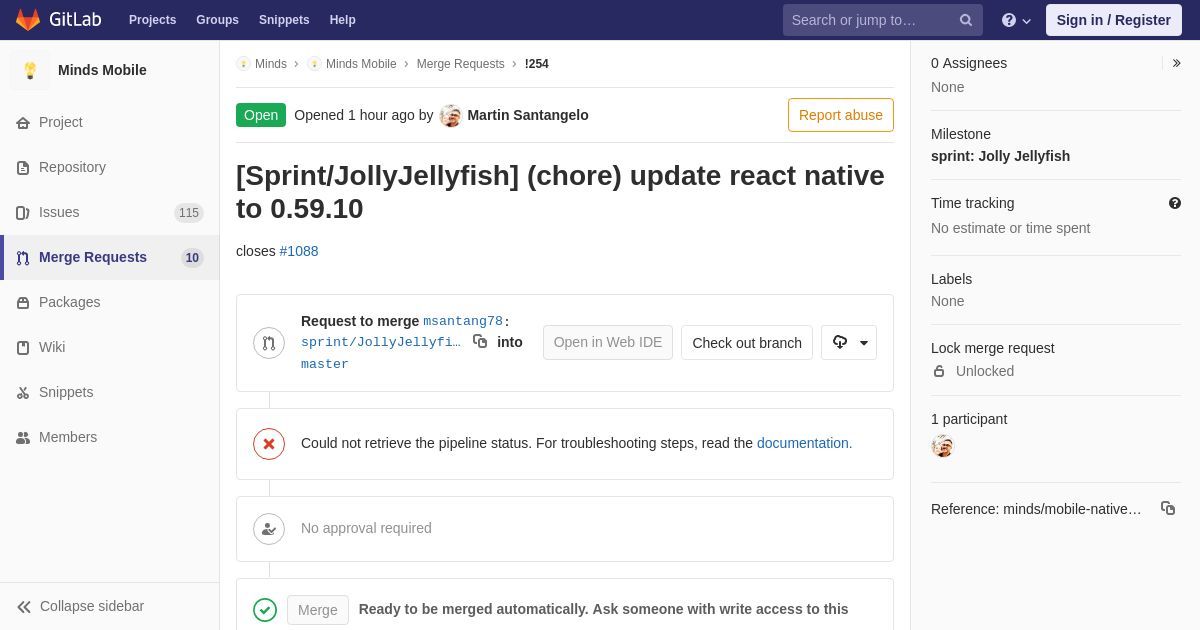
Task: Click the Project home icon
Action: pos(23,123)
